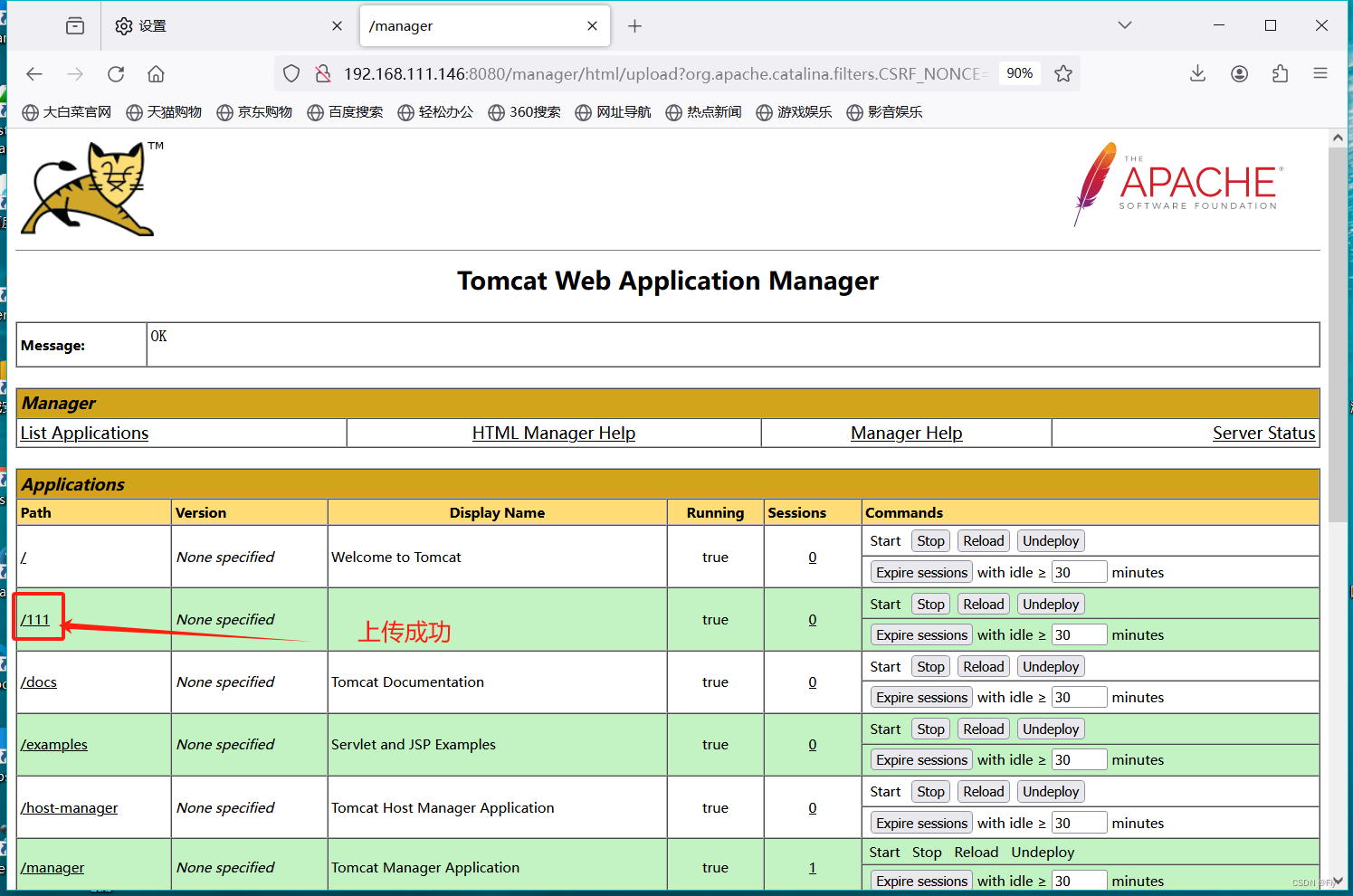Image resolution: width=1353 pixels, height=896 pixels.
Task: Click the sessions count for /manager
Action: [x=813, y=868]
